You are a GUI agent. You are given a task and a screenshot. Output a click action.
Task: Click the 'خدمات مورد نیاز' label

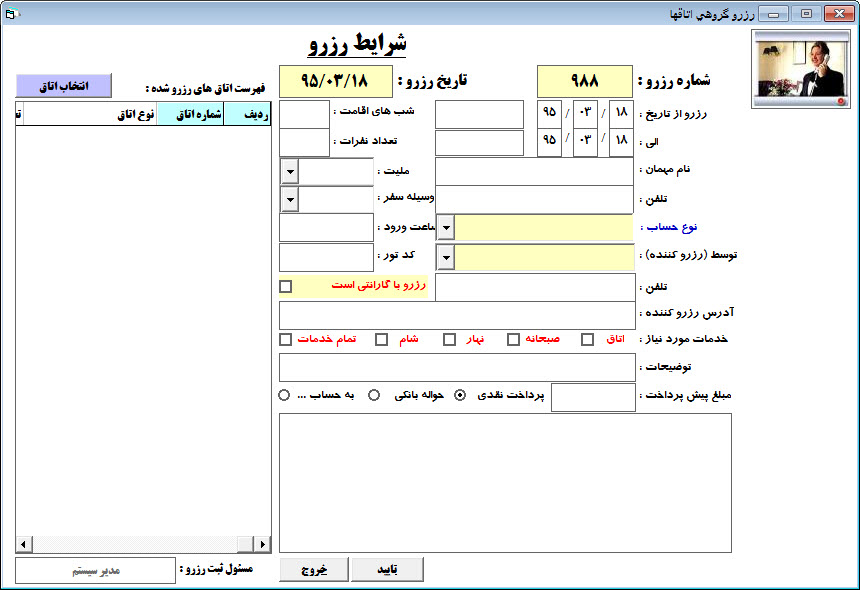pos(683,339)
